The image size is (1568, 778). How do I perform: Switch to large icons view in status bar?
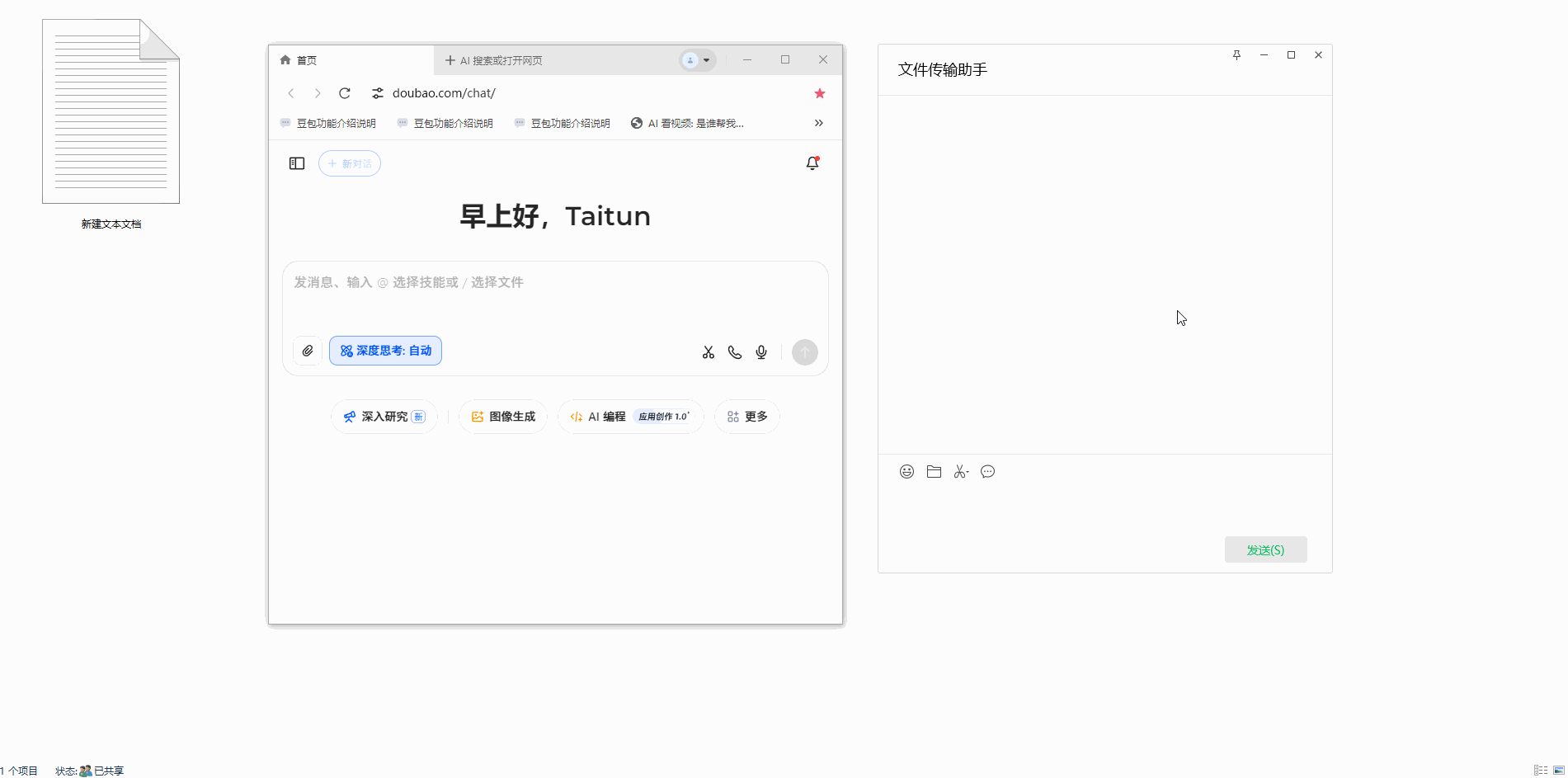pyautogui.click(x=1558, y=771)
